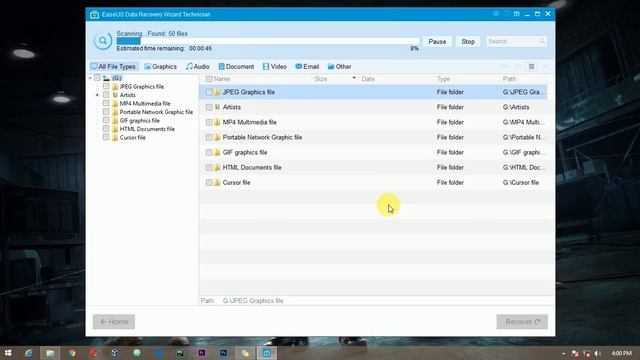The image size is (640, 360).
Task: Tick Portable Network Graphic file row checkbox
Action: 209,138
